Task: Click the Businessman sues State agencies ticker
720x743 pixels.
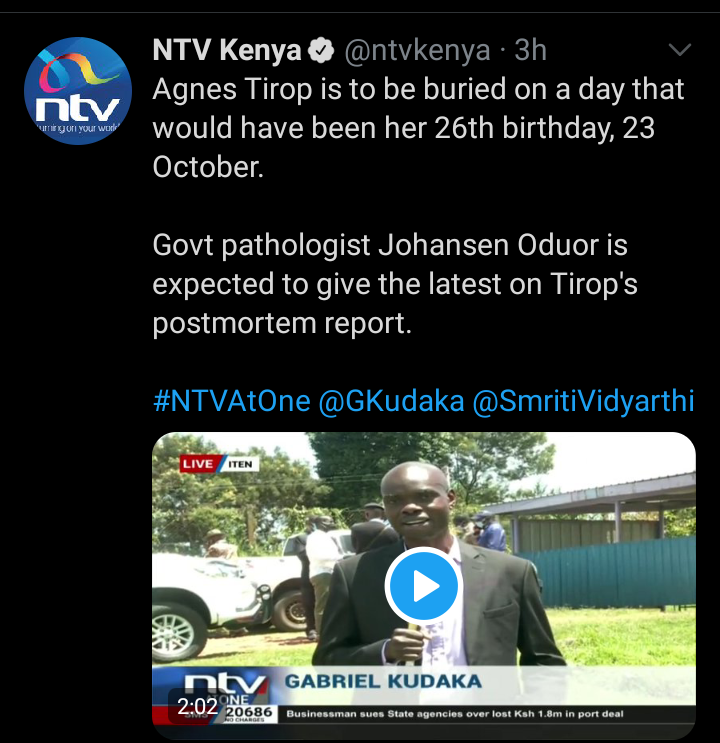Action: (x=455, y=714)
